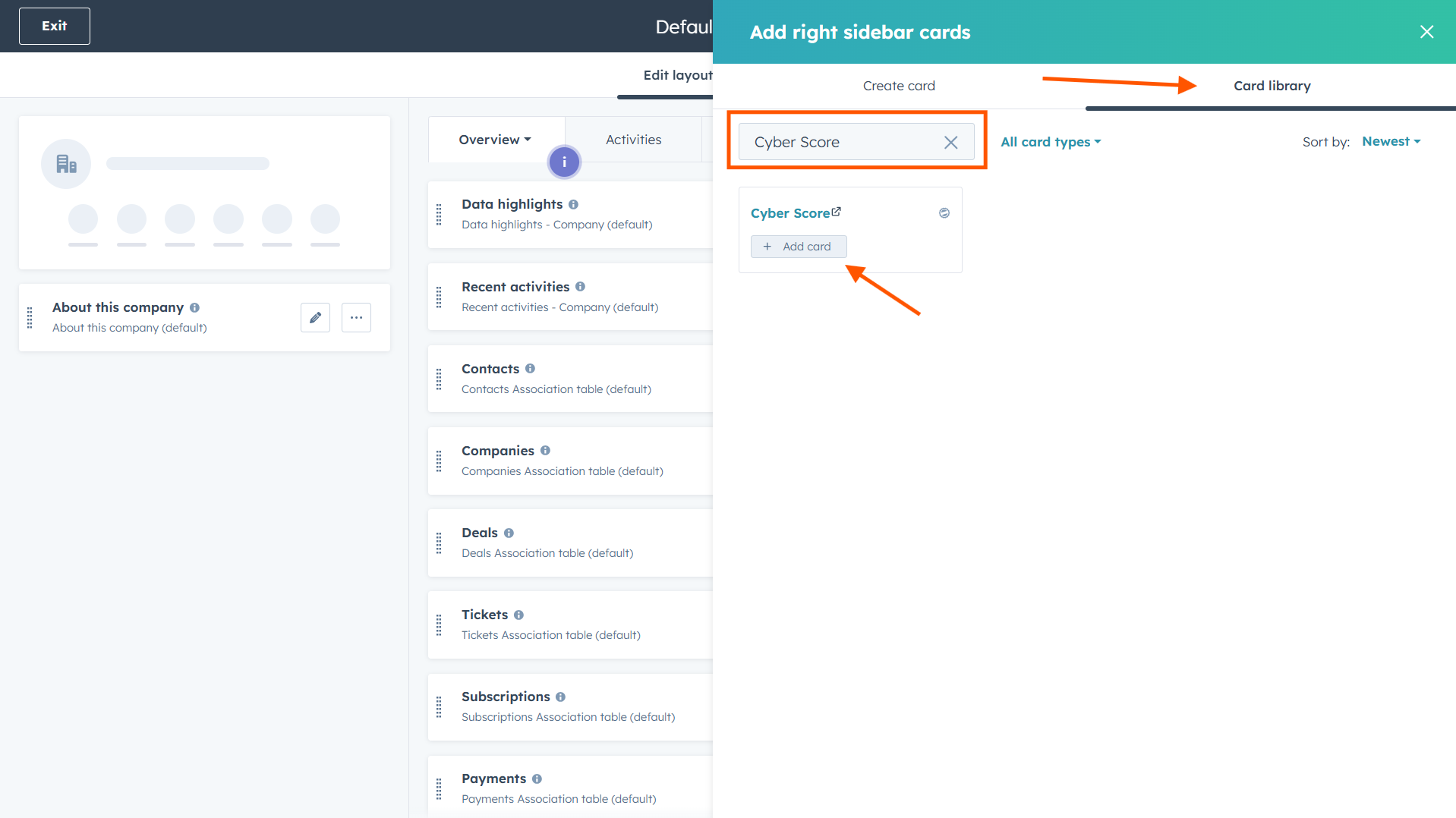The height and width of the screenshot is (818, 1456).
Task: Open the Newest sort dropdown
Action: click(1391, 141)
